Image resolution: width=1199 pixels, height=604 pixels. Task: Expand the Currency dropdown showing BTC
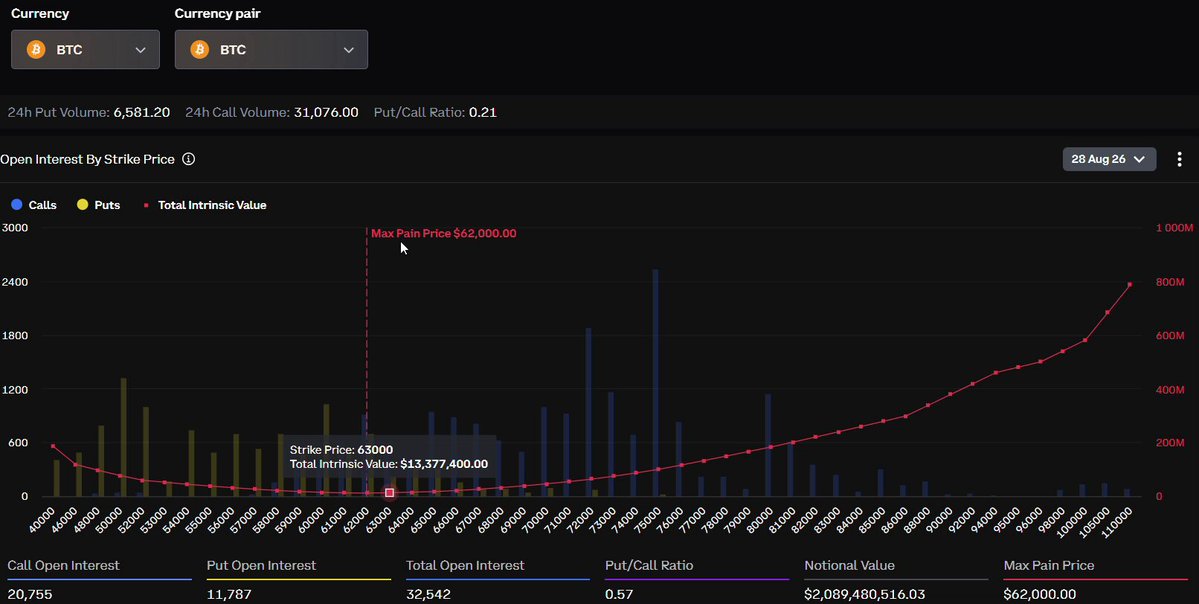[85, 50]
